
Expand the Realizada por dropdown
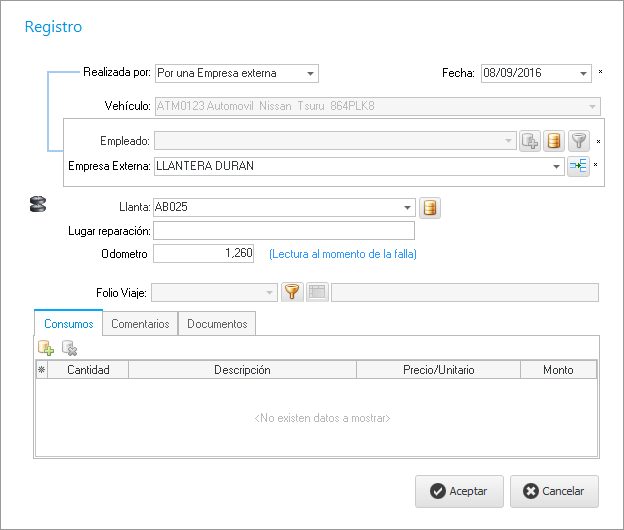[x=311, y=73]
